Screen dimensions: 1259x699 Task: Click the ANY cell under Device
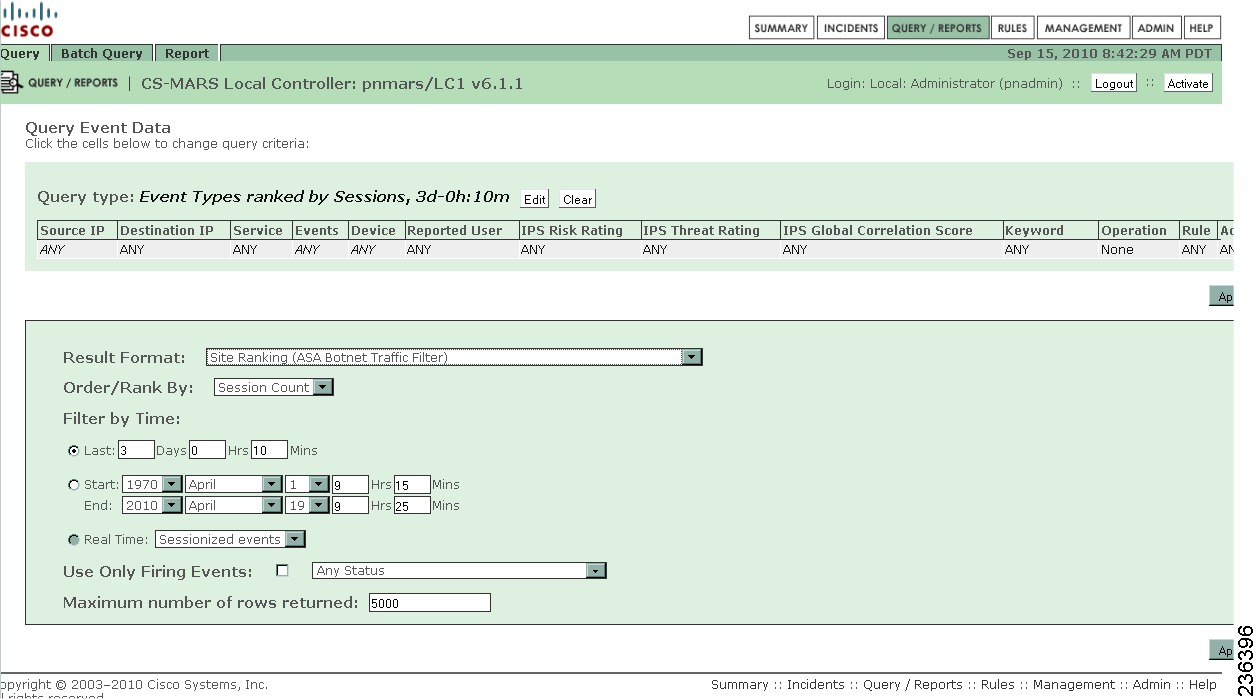point(376,250)
